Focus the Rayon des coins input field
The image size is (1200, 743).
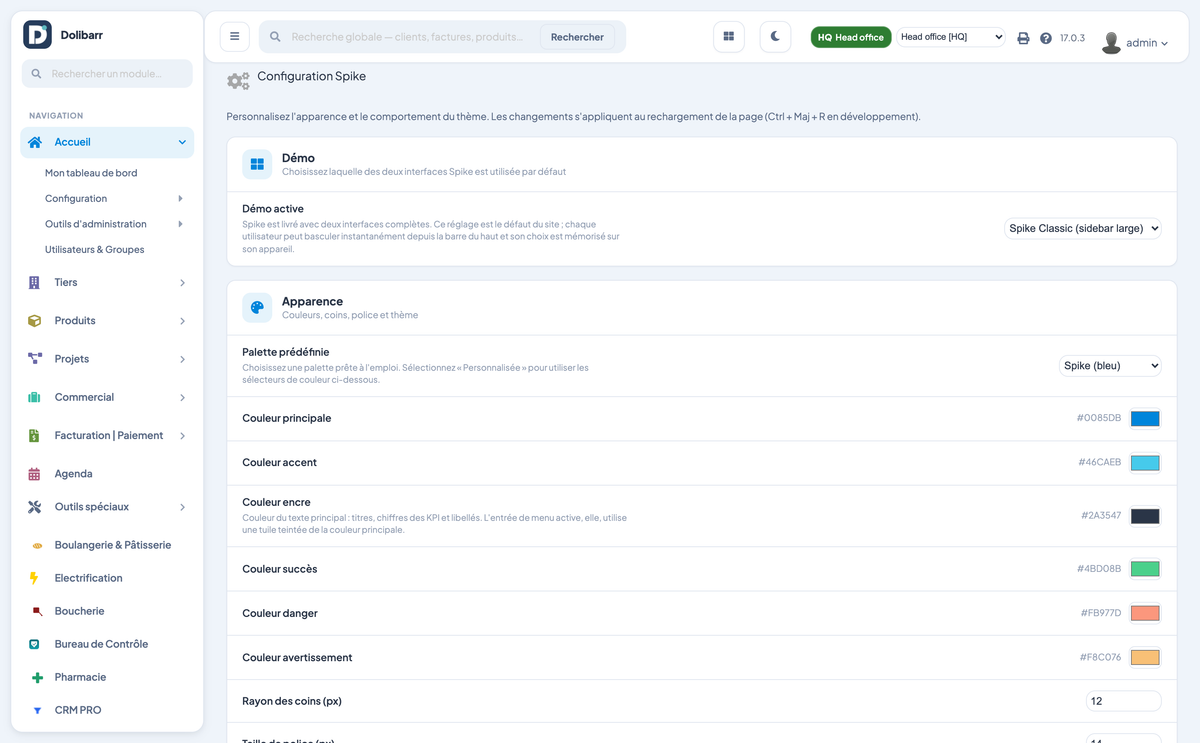(1124, 701)
